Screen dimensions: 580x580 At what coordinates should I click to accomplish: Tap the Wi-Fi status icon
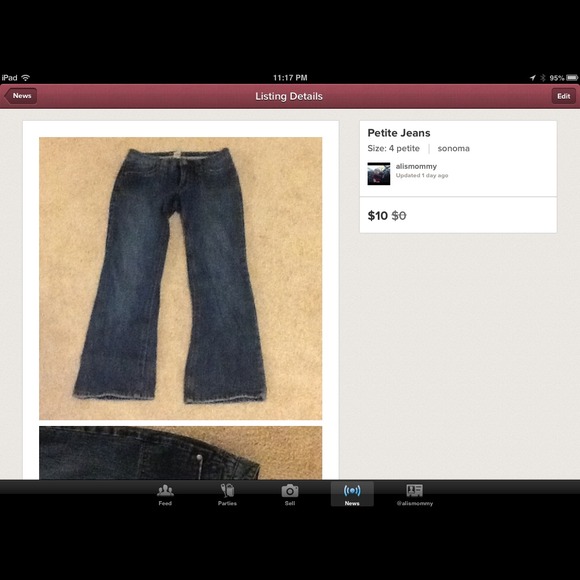coord(26,78)
